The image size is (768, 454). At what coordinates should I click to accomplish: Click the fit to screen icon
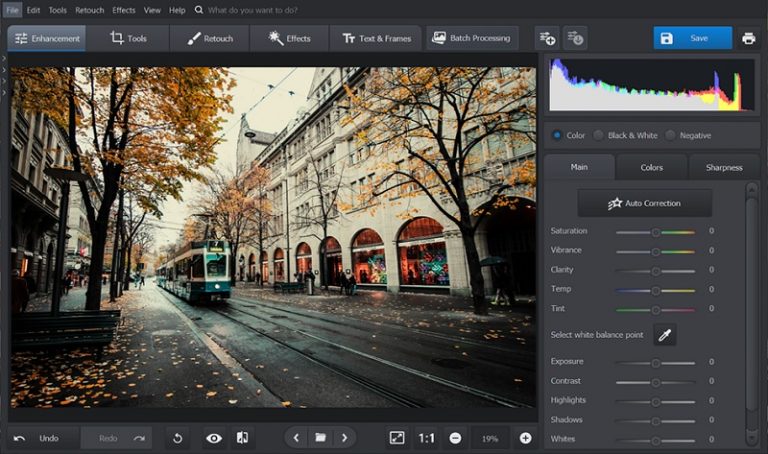point(397,437)
